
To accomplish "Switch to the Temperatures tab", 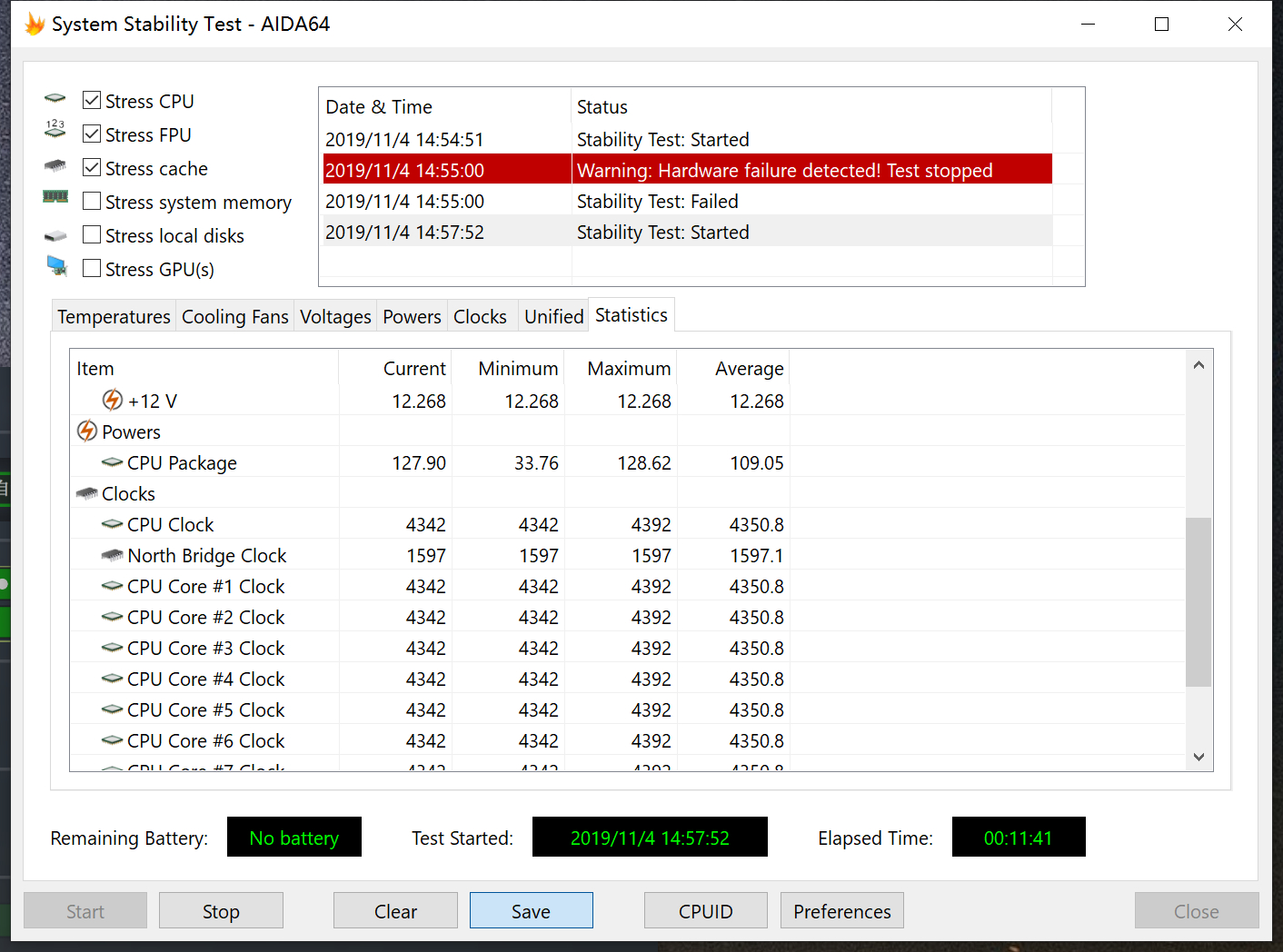I will 114,316.
